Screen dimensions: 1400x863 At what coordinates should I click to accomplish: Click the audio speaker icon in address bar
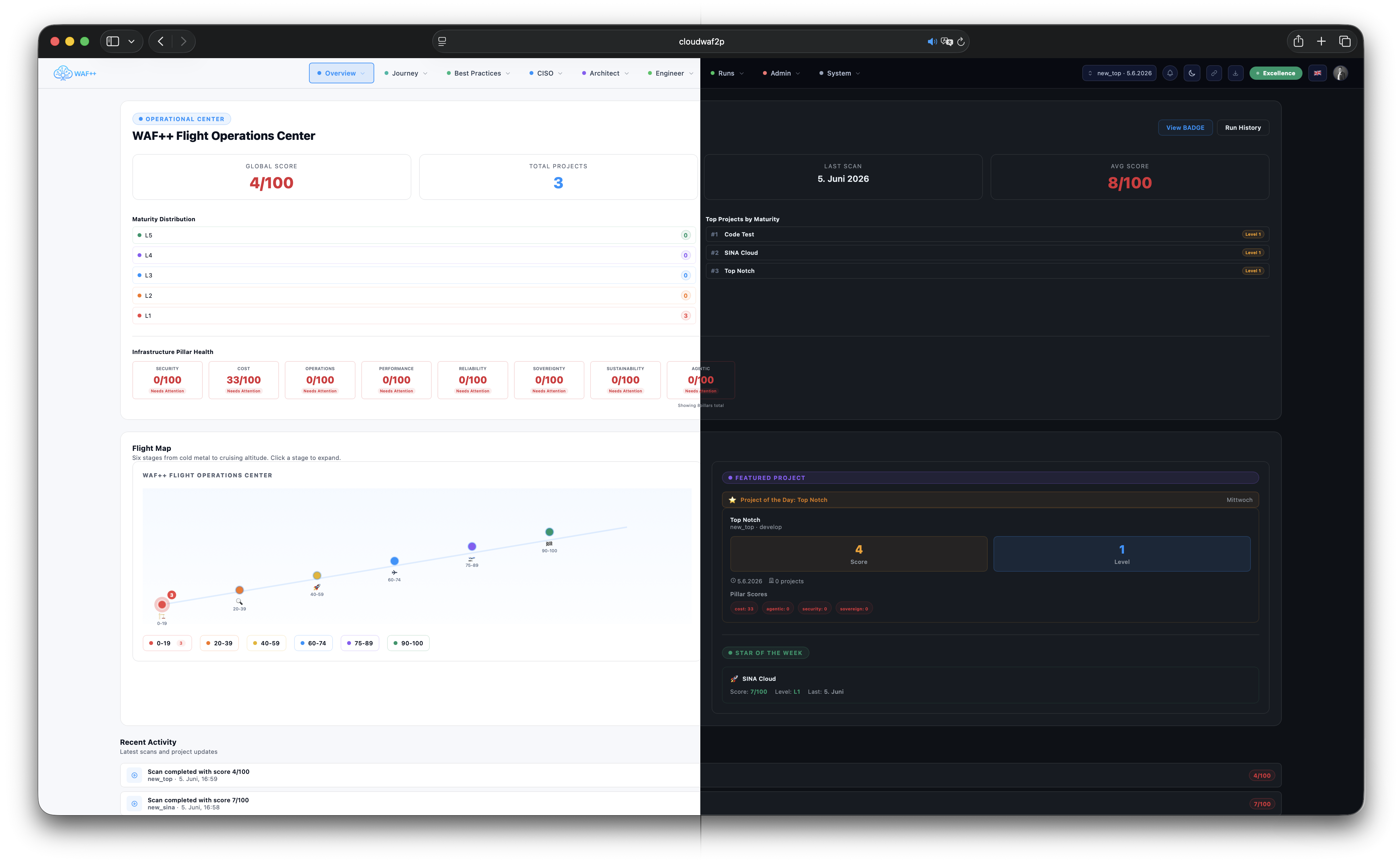932,41
